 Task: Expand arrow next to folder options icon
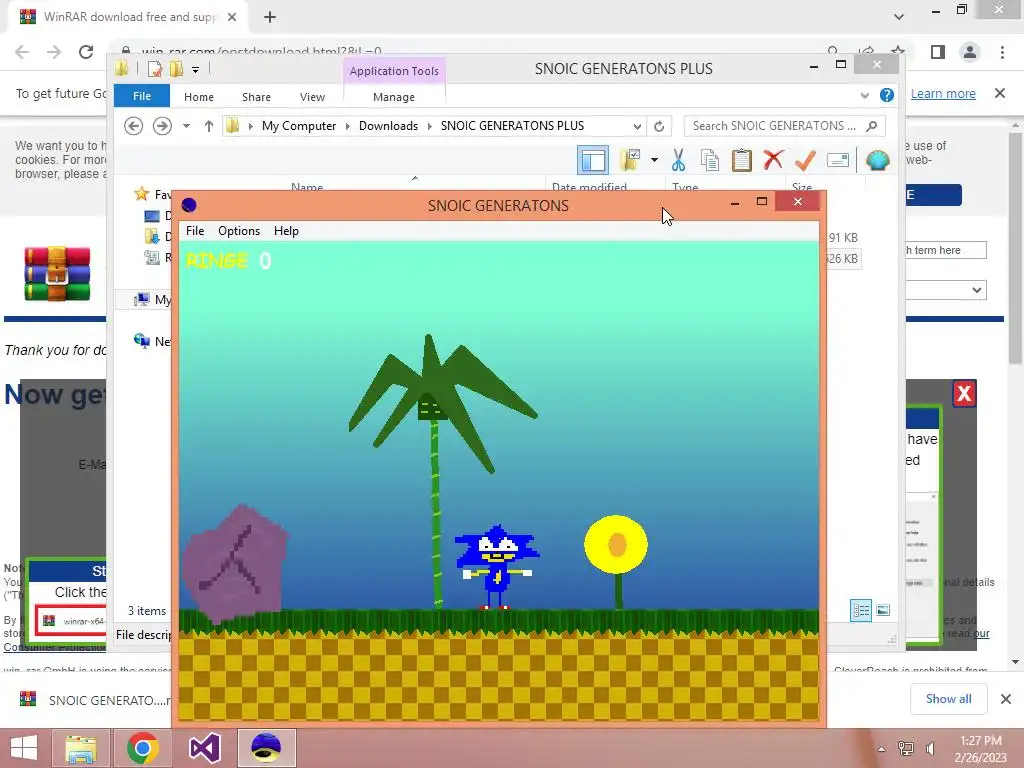click(654, 160)
